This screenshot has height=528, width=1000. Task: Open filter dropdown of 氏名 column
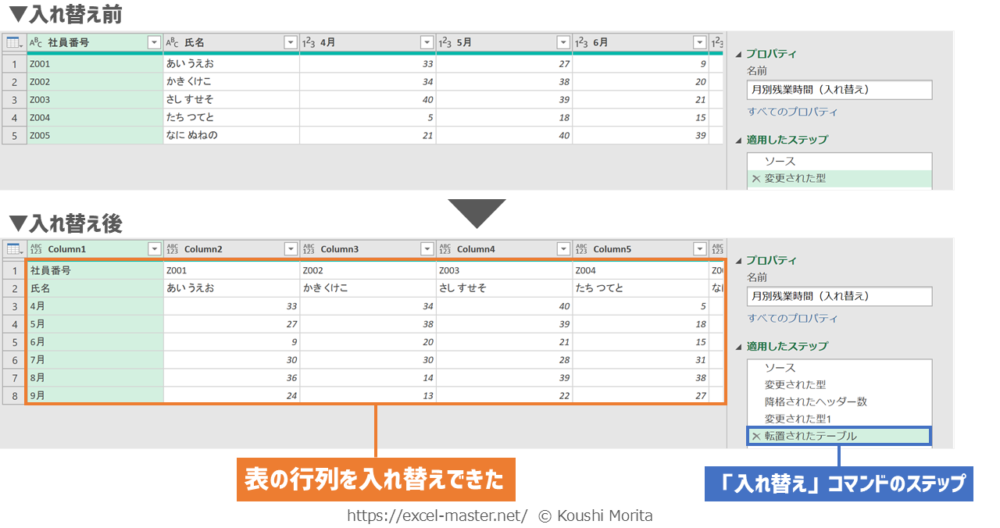point(290,43)
